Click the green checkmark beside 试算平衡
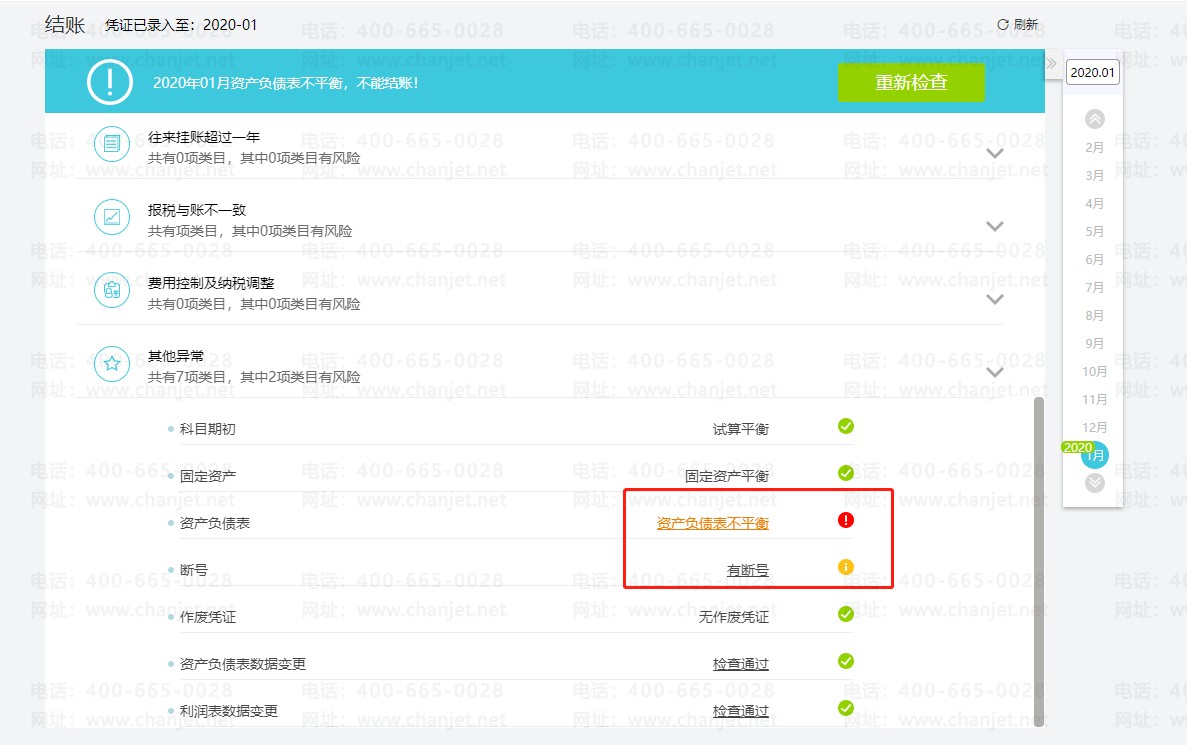 845,426
